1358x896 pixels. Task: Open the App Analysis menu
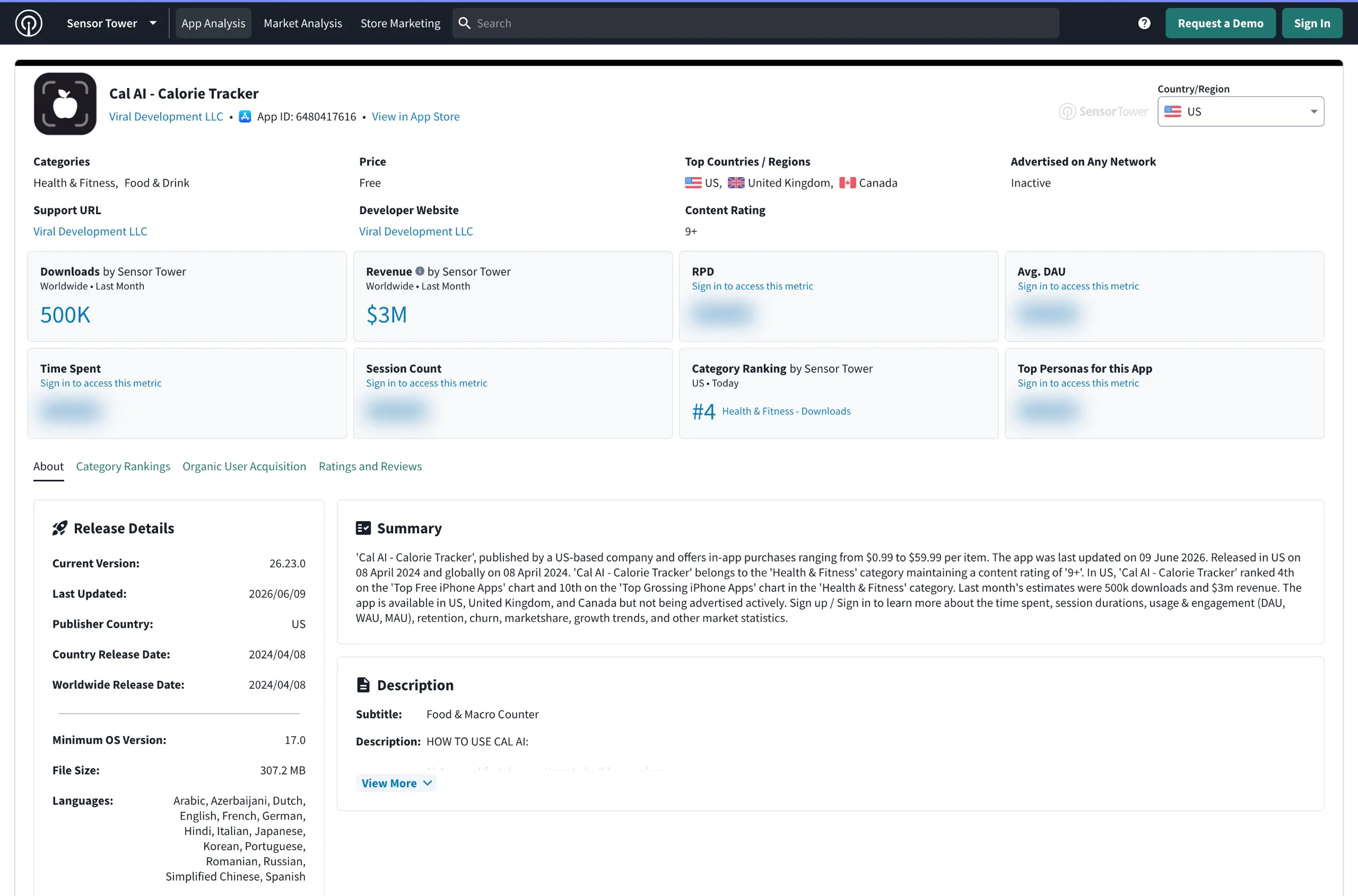coord(213,23)
